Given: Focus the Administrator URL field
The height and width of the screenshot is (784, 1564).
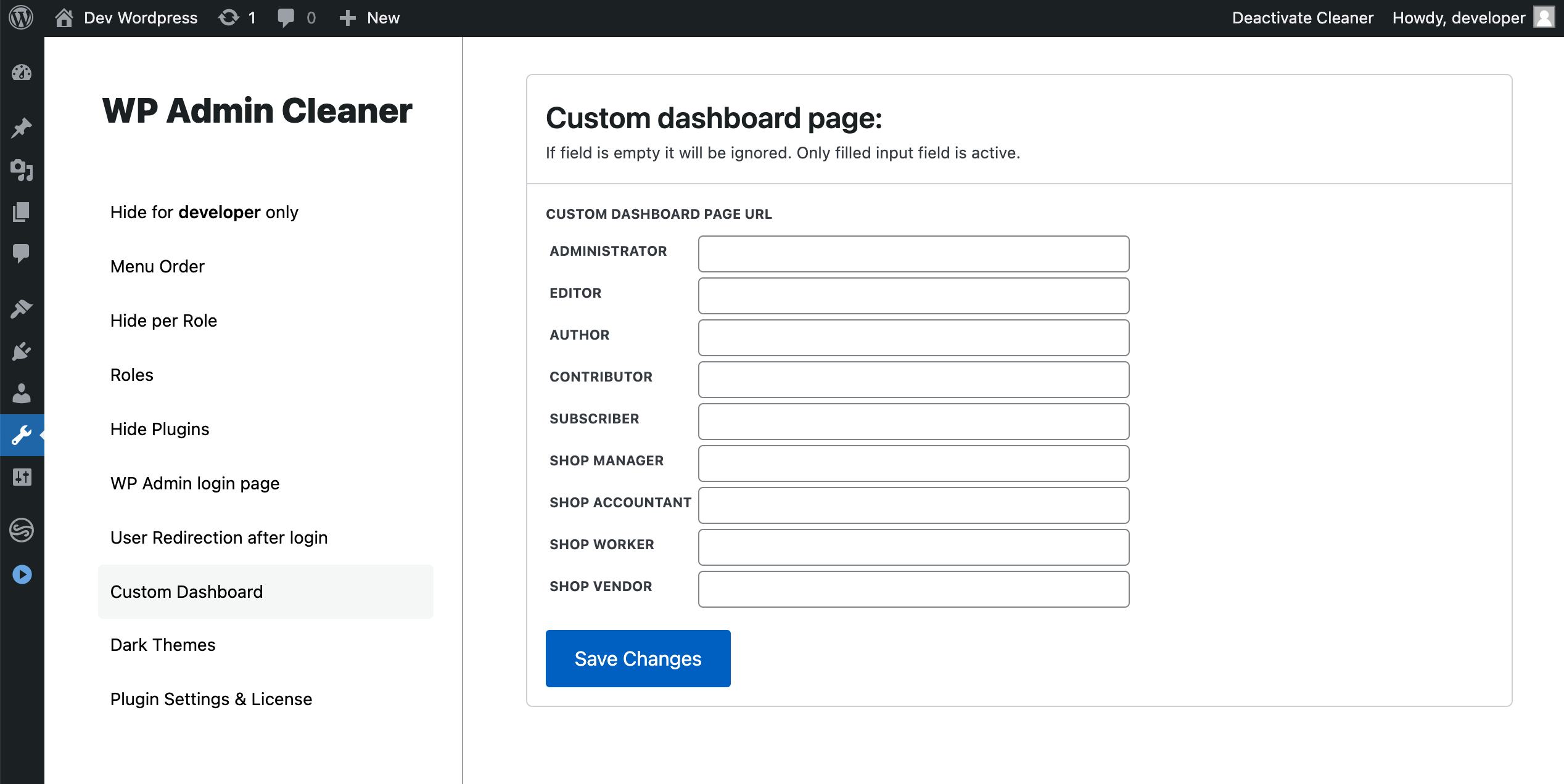Looking at the screenshot, I should click(913, 254).
